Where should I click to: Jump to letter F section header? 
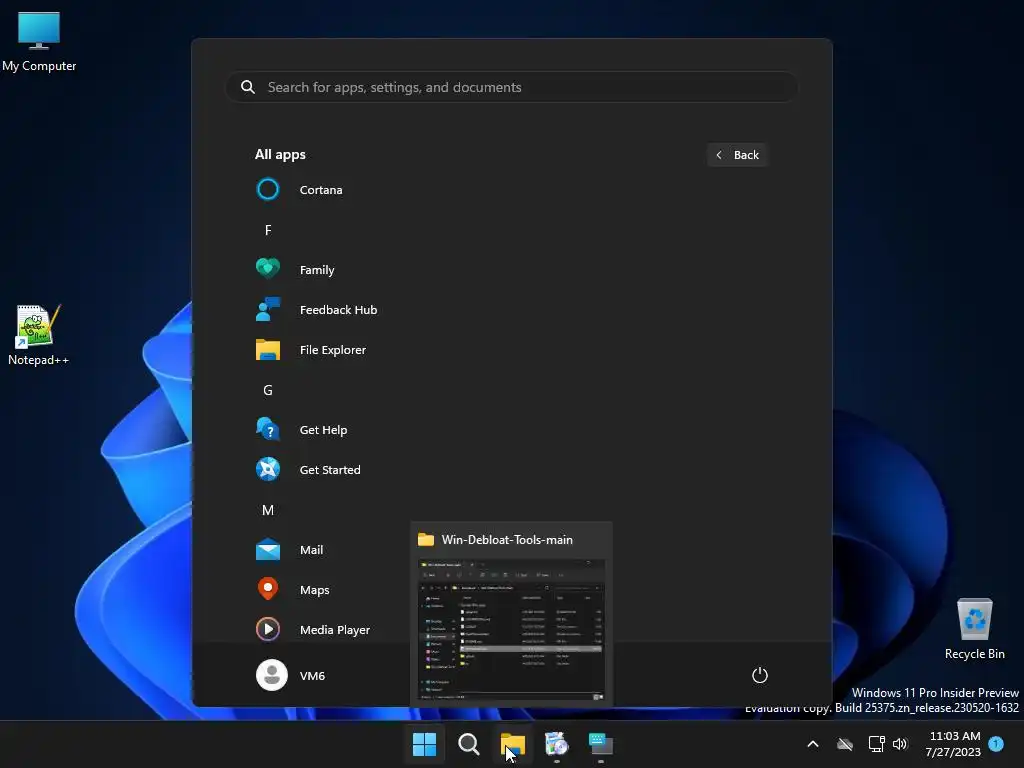[268, 230]
